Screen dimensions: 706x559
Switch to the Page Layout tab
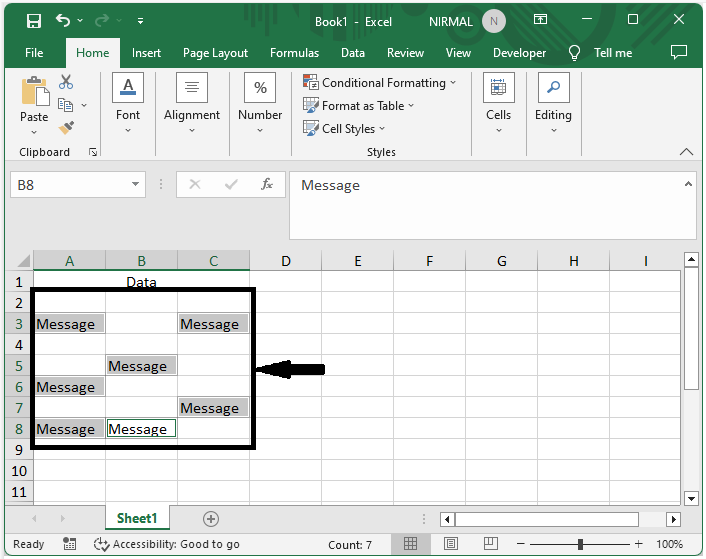215,53
